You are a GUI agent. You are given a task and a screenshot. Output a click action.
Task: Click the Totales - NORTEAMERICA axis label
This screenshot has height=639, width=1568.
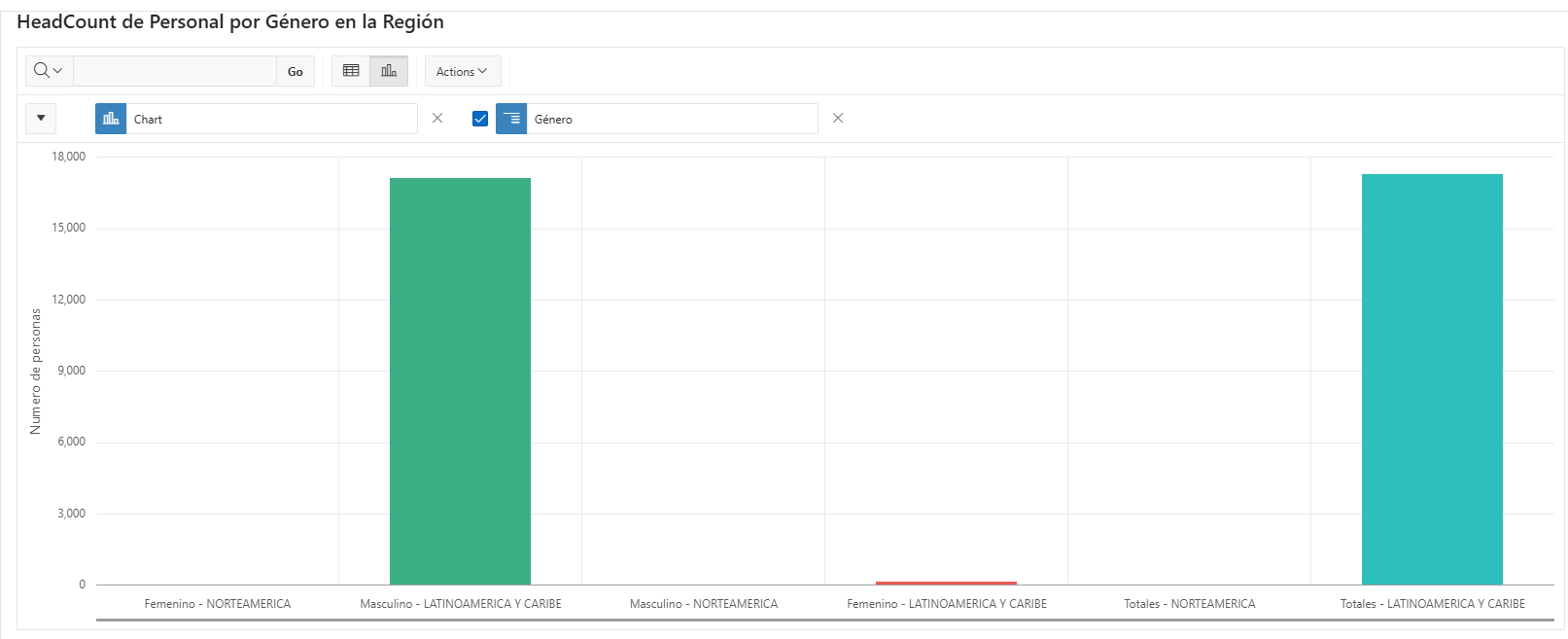click(x=1190, y=604)
